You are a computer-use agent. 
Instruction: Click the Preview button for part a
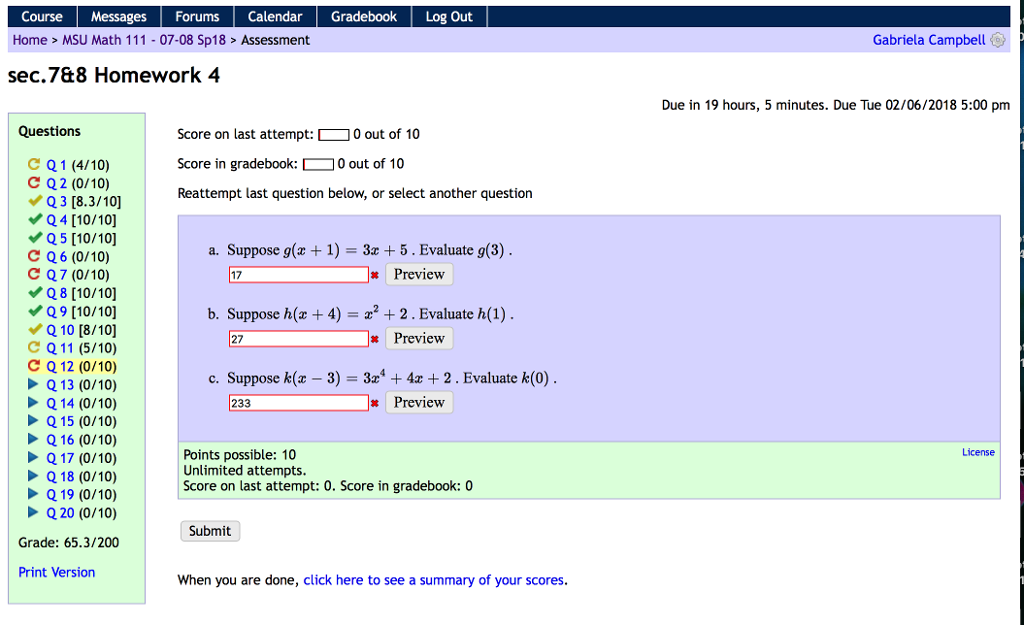(x=419, y=274)
